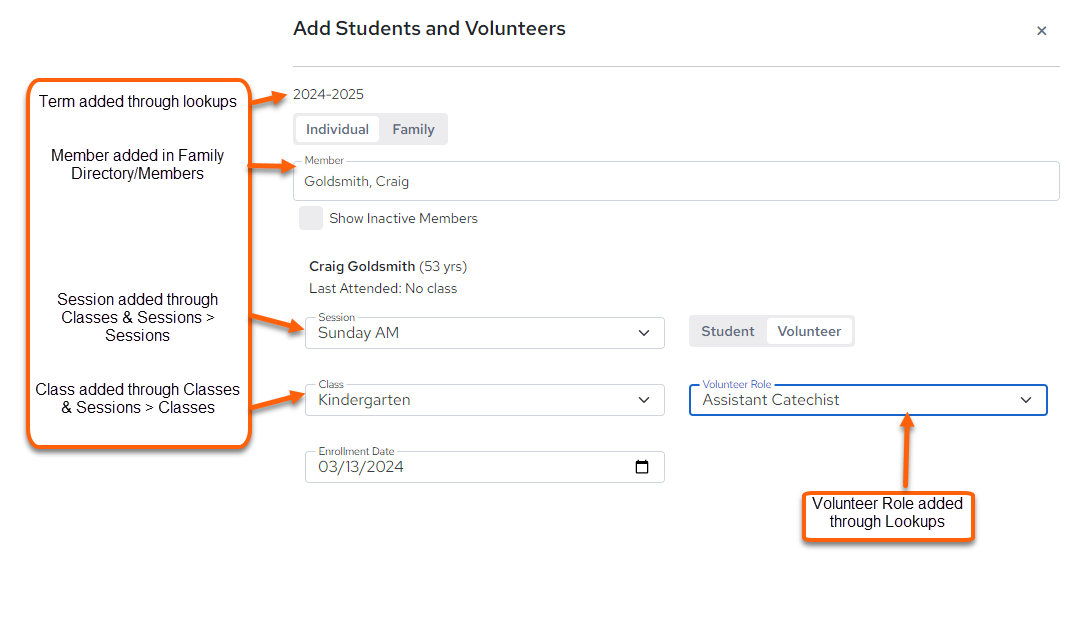Screen dimensions: 1073x630
Task: Click the 2024-2025 term text
Action: coord(328,94)
